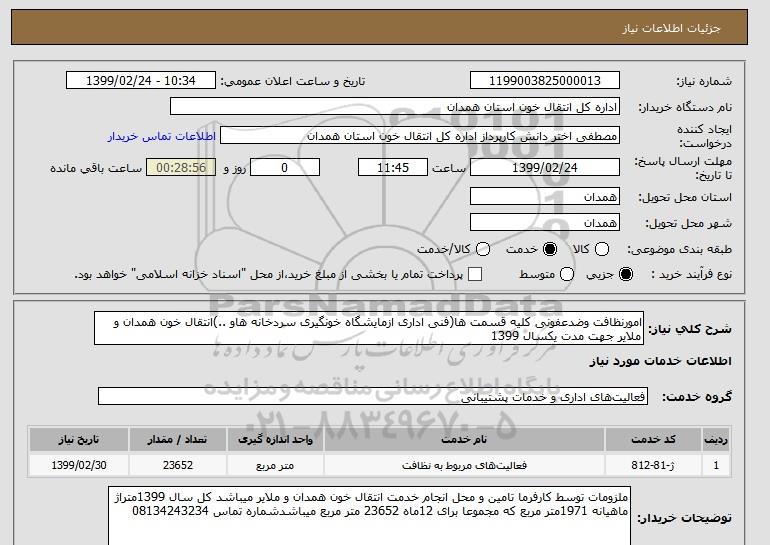The image size is (770, 545).
Task: Select the خدمت radio button
Action: (x=550, y=249)
